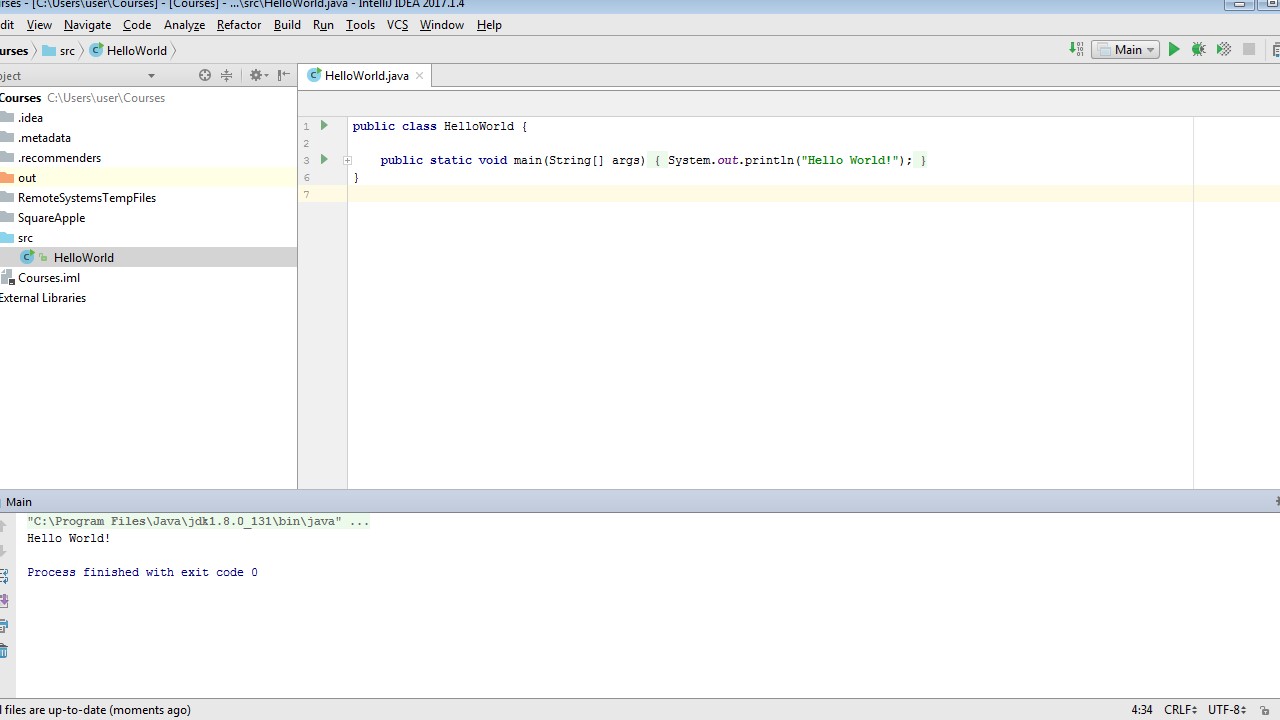Close the HelloWorld.java tab
The height and width of the screenshot is (720, 1280).
tap(420, 76)
